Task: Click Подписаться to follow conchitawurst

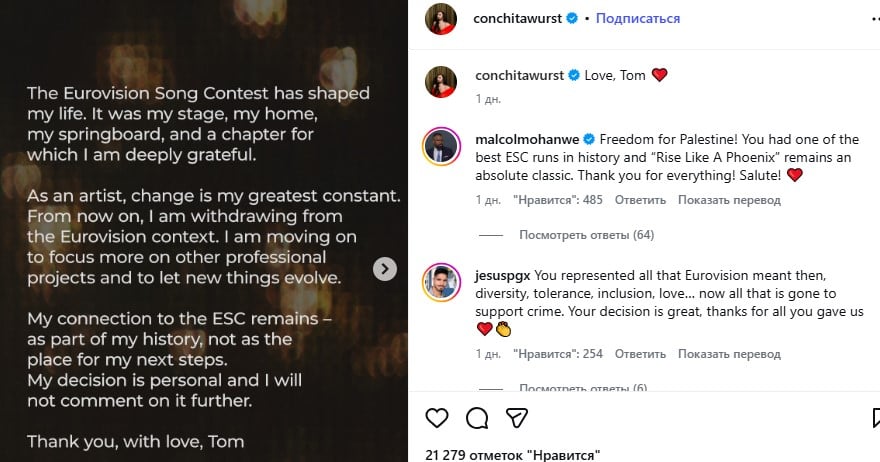Action: click(x=638, y=18)
